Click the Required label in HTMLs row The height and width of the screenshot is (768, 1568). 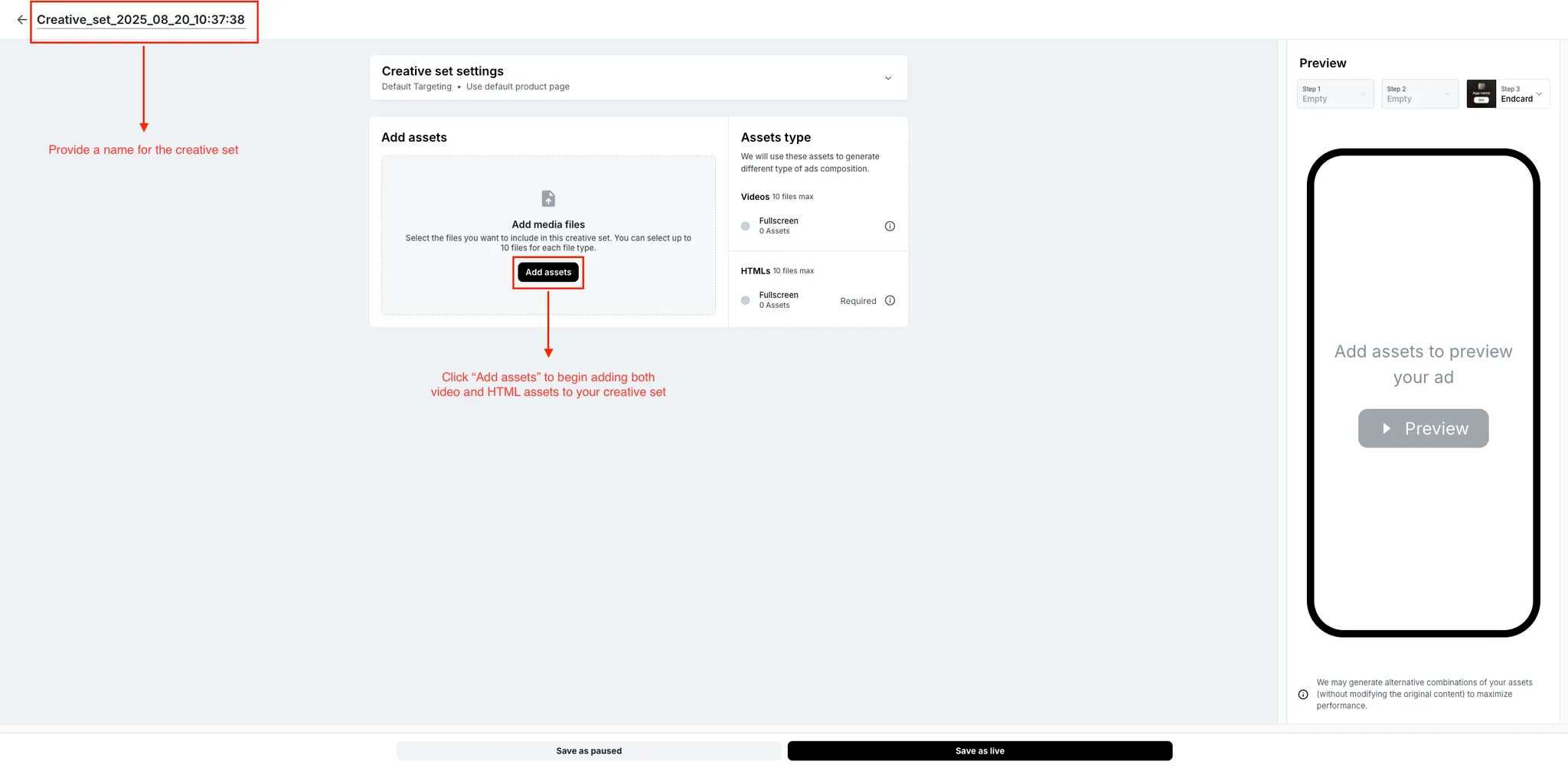[x=858, y=301]
